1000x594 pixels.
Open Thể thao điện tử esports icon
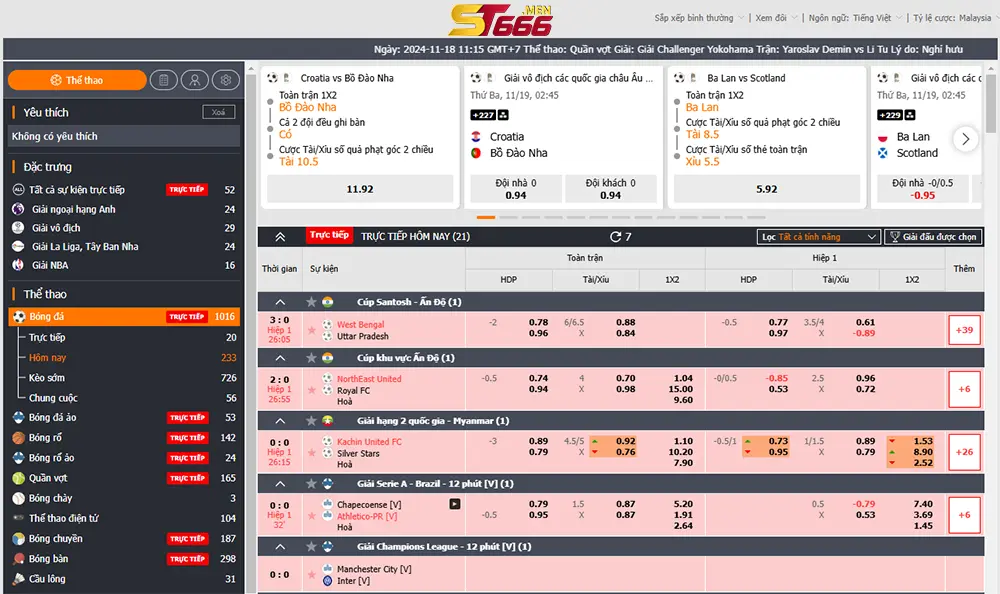[18, 518]
